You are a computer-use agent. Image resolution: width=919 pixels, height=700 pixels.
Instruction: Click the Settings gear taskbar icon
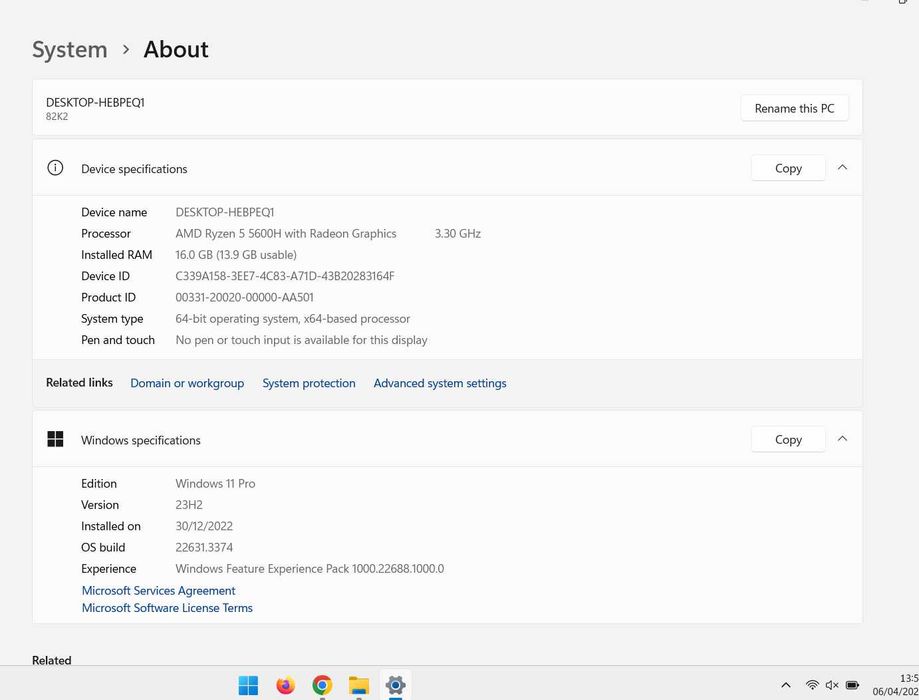(395, 685)
